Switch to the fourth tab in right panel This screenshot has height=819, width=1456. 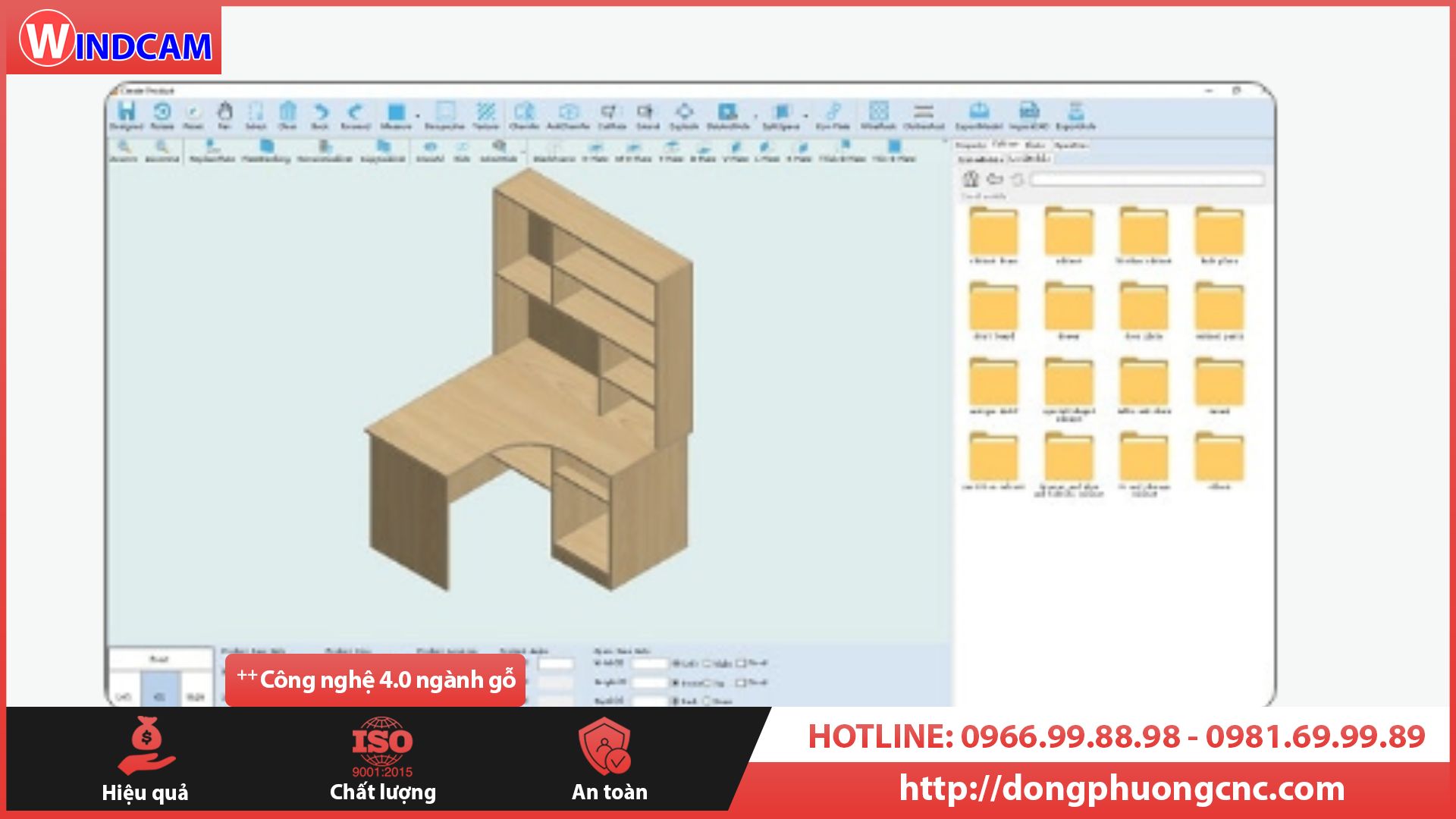[x=1071, y=145]
